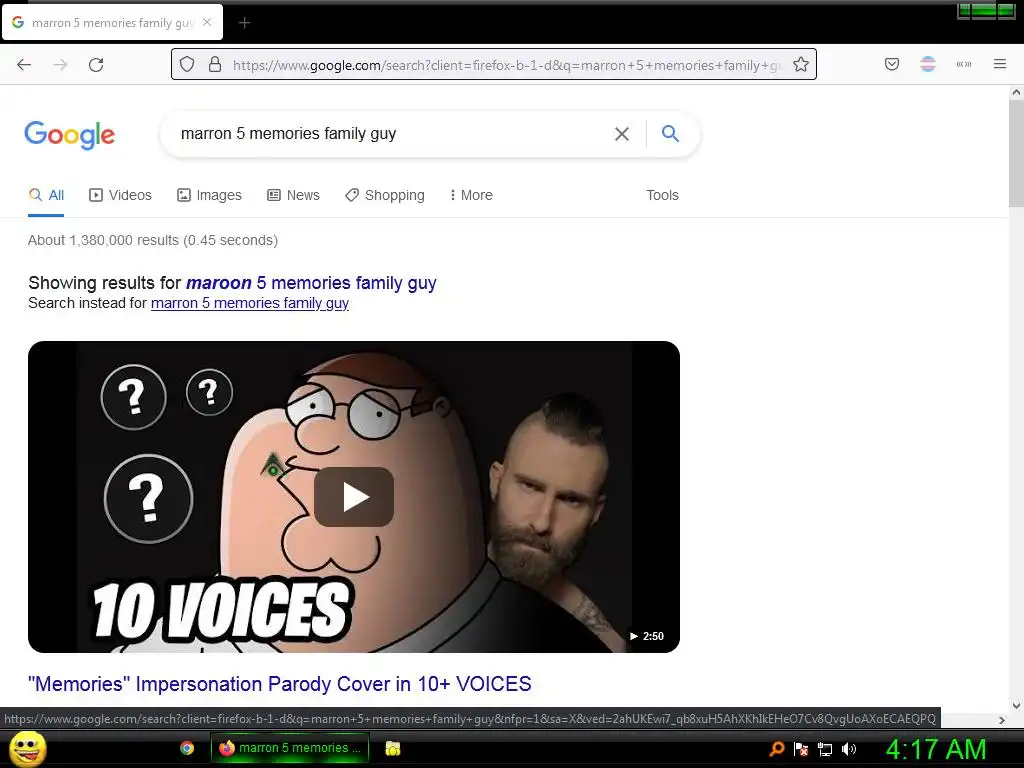
Task: Select the Firefox marron 5 memories taskbar button
Action: pos(290,748)
